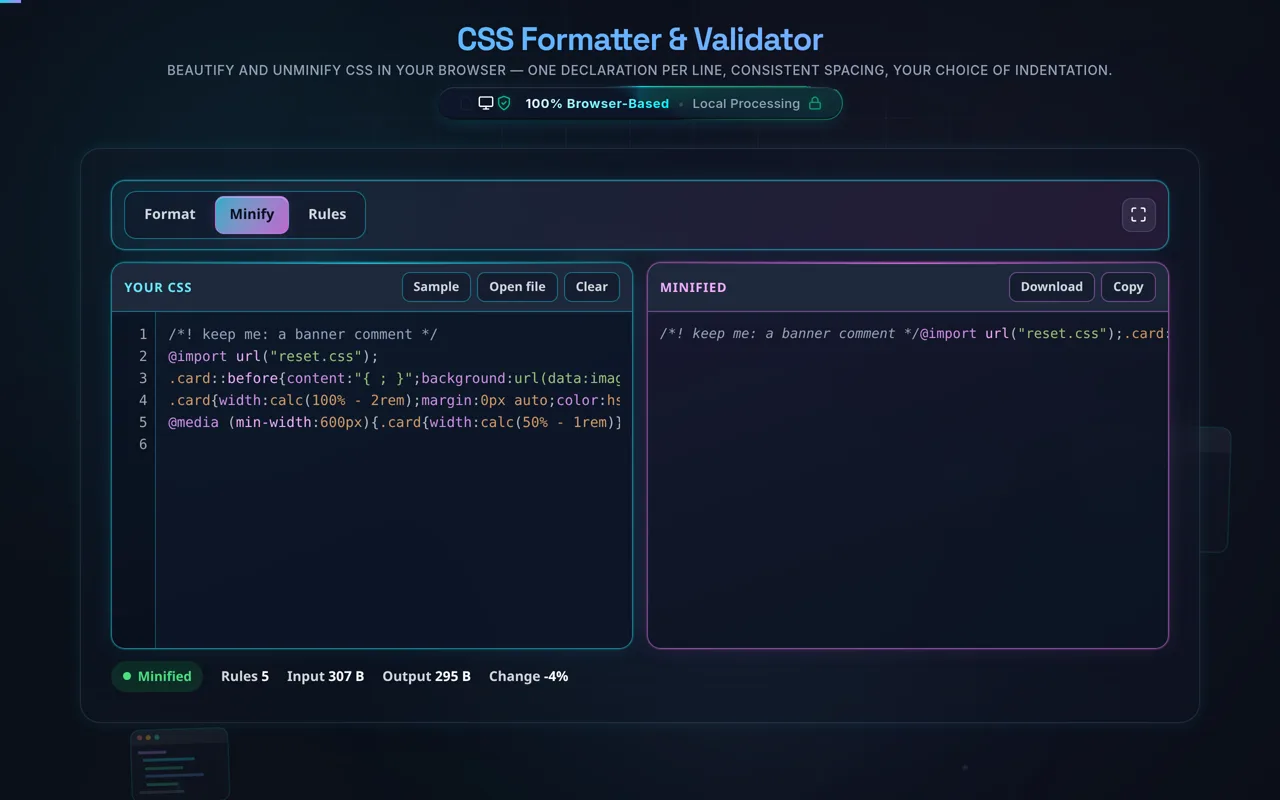Image resolution: width=1280 pixels, height=800 pixels.
Task: Clear the CSS input
Action: tap(592, 287)
